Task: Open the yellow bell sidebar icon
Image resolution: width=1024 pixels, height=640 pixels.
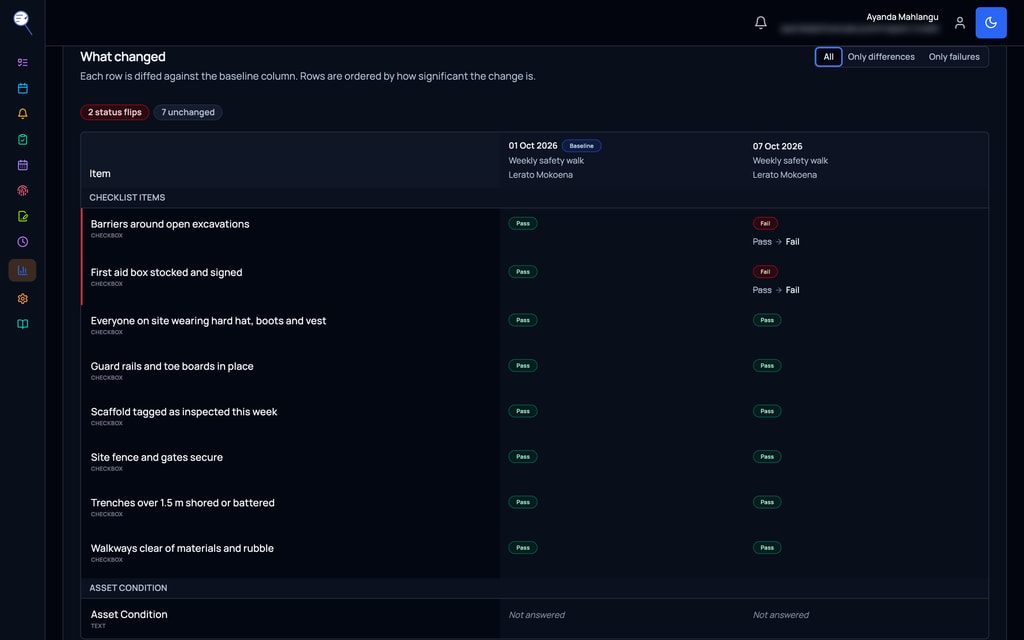Action: pos(22,114)
